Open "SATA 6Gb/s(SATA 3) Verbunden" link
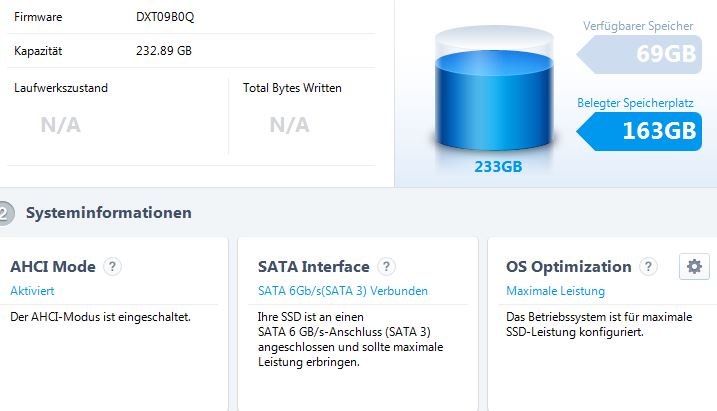The width and height of the screenshot is (717, 411). point(343,291)
